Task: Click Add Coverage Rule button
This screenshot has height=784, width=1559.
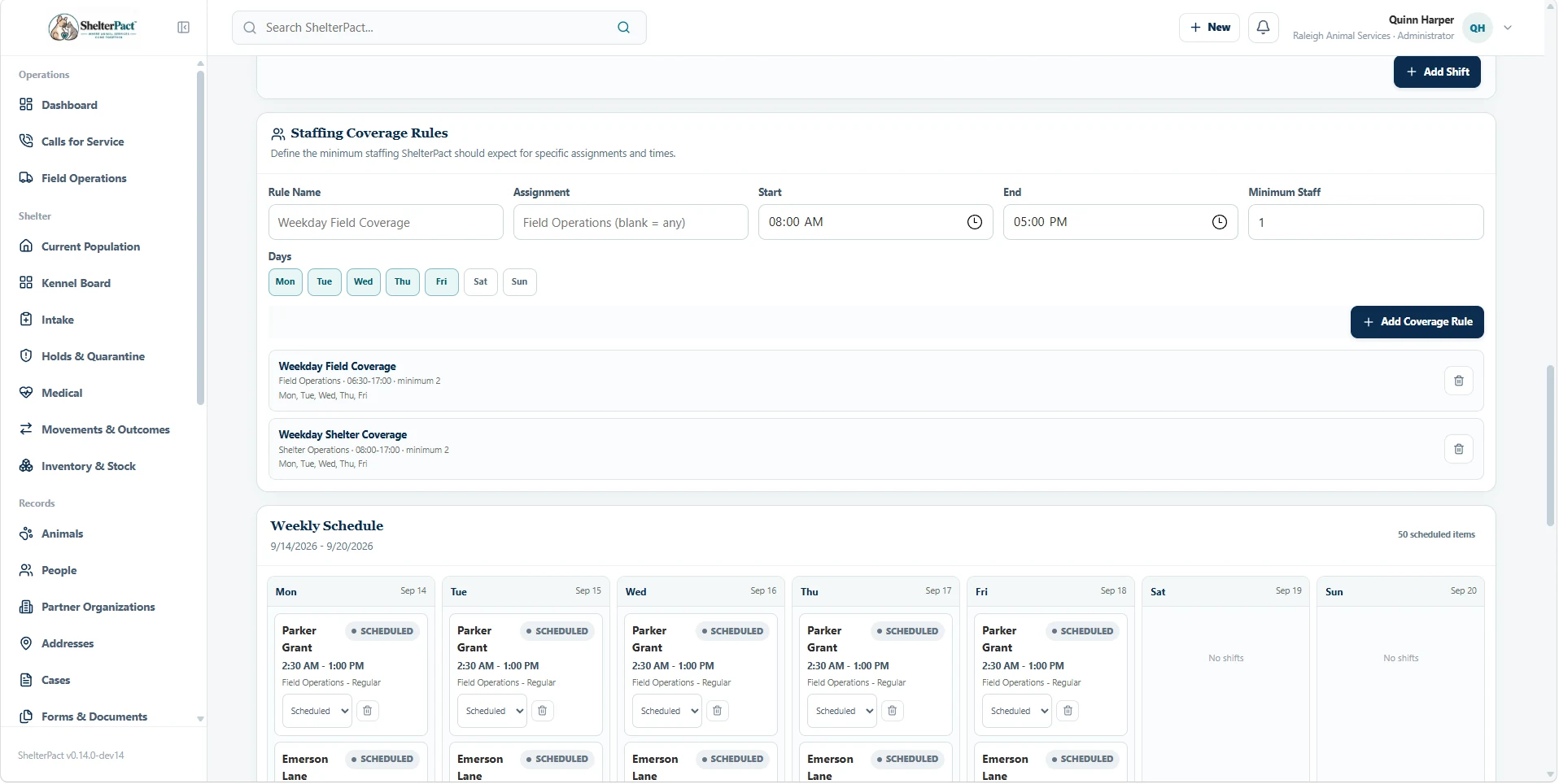Action: click(1417, 322)
